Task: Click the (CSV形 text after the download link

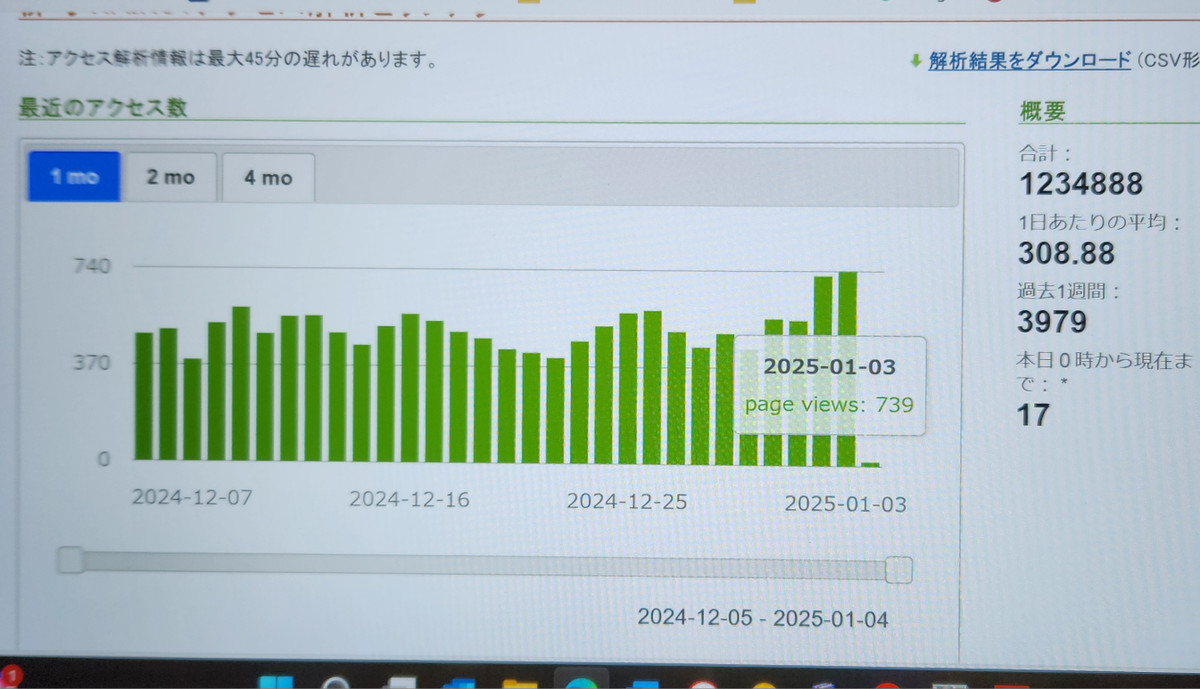Action: click(x=1167, y=60)
